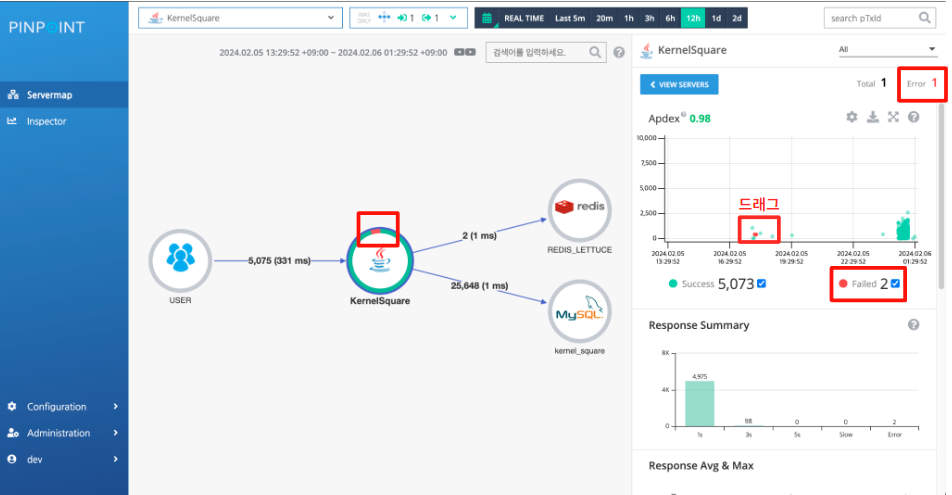
Task: Open scatter chart settings gear
Action: (x=852, y=117)
